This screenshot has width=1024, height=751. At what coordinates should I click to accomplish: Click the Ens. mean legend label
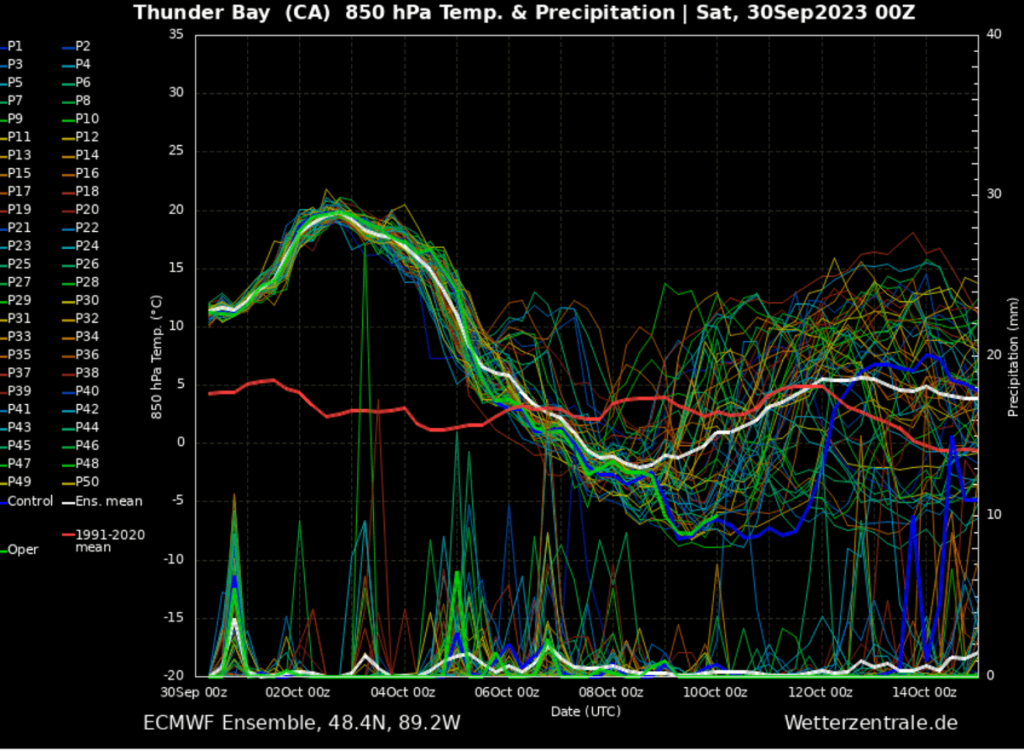(x=108, y=501)
